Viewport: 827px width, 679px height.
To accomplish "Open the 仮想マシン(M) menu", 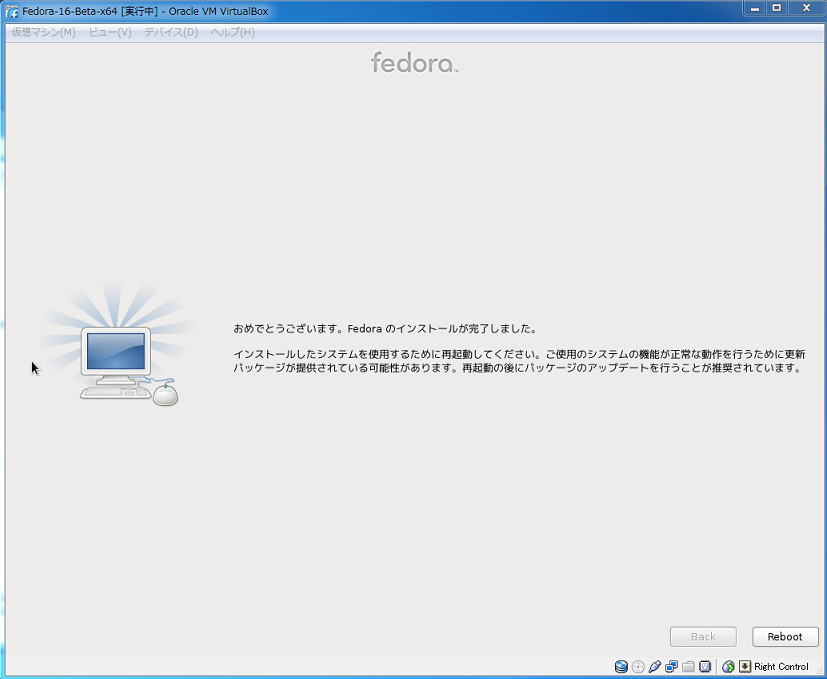I will [43, 32].
